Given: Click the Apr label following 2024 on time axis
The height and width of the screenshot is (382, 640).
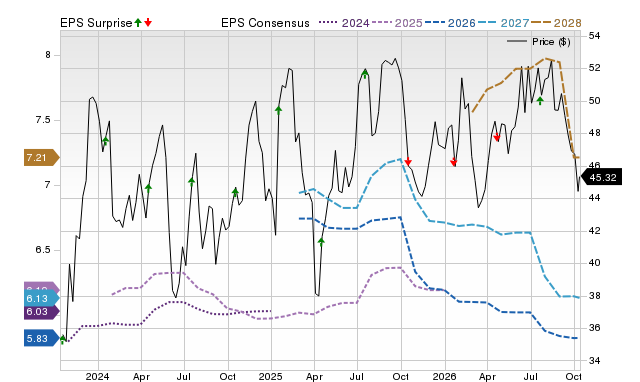Looking at the screenshot, I should pyautogui.click(x=141, y=376).
